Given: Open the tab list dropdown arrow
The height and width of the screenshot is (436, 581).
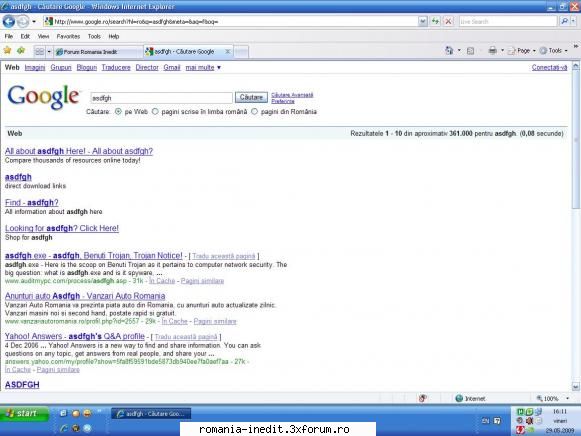Looking at the screenshot, I should point(49,51).
